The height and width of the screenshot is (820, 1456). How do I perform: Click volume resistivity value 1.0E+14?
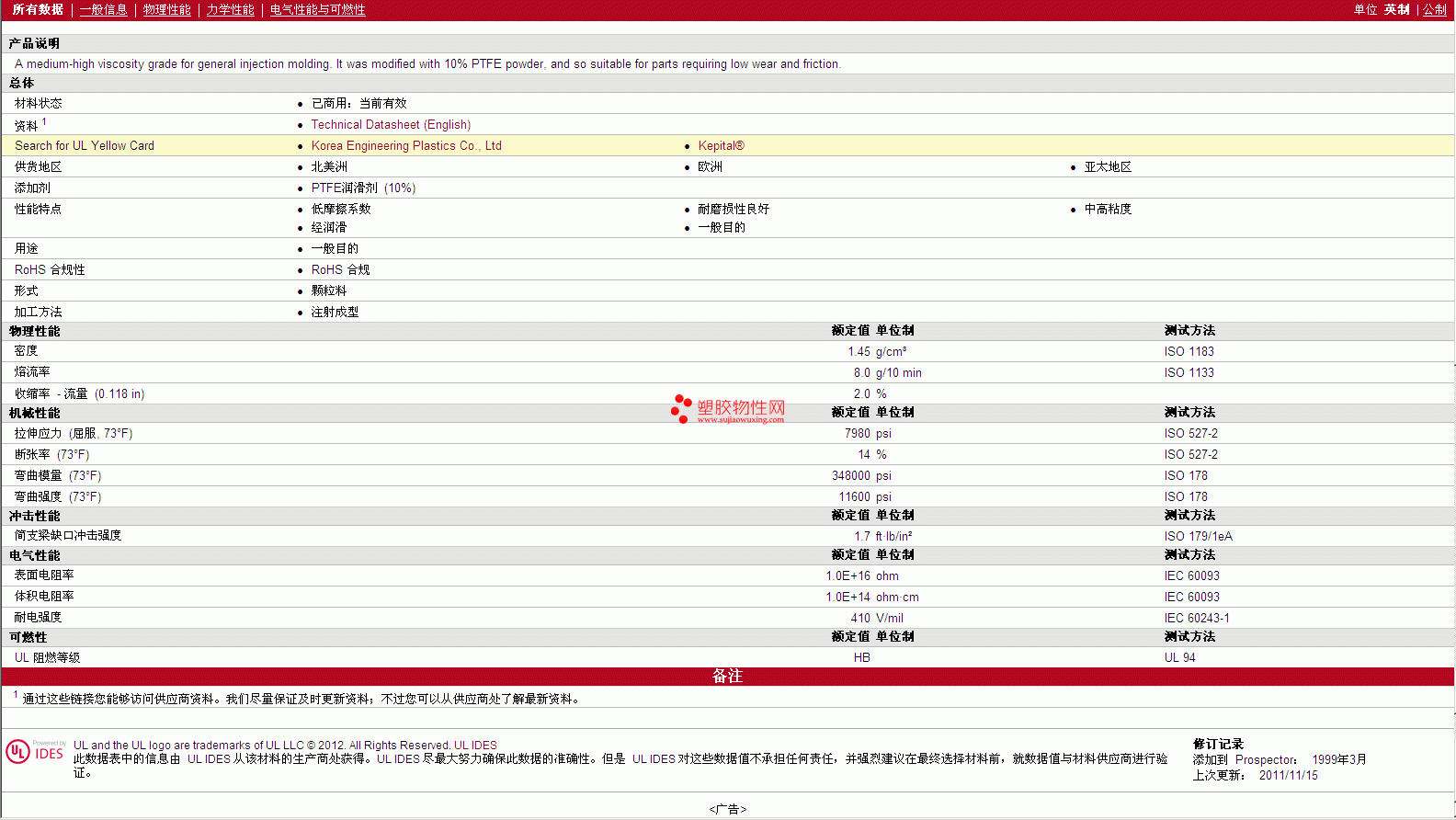tap(847, 597)
